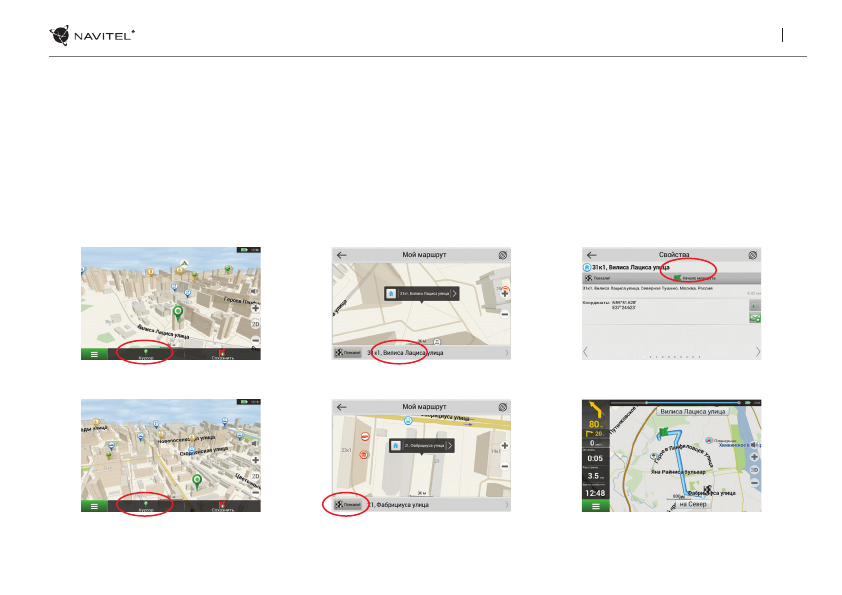842x595 pixels.
Task: Zoom out on Вилиса Лациса 3D map
Action: (256, 340)
